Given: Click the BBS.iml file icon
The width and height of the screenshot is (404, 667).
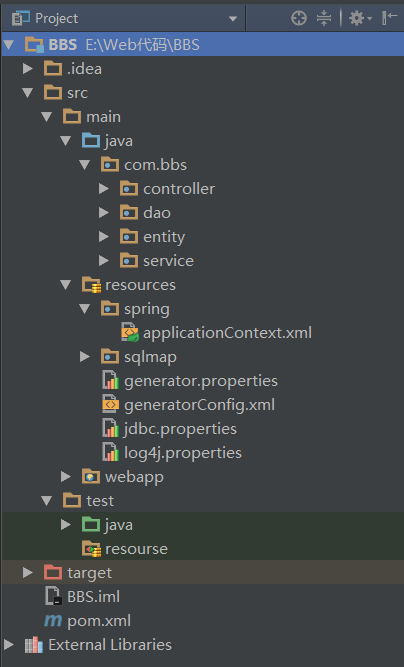Looking at the screenshot, I should click(54, 596).
